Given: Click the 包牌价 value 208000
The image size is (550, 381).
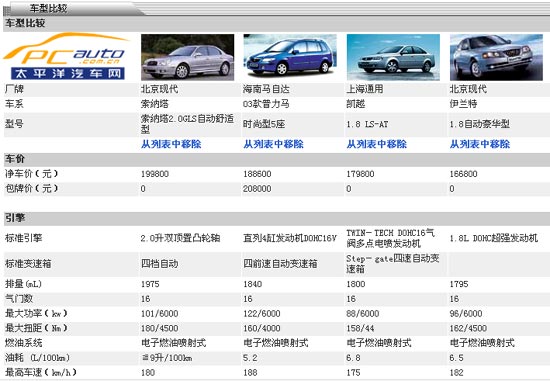Looking at the screenshot, I should coord(257,189).
